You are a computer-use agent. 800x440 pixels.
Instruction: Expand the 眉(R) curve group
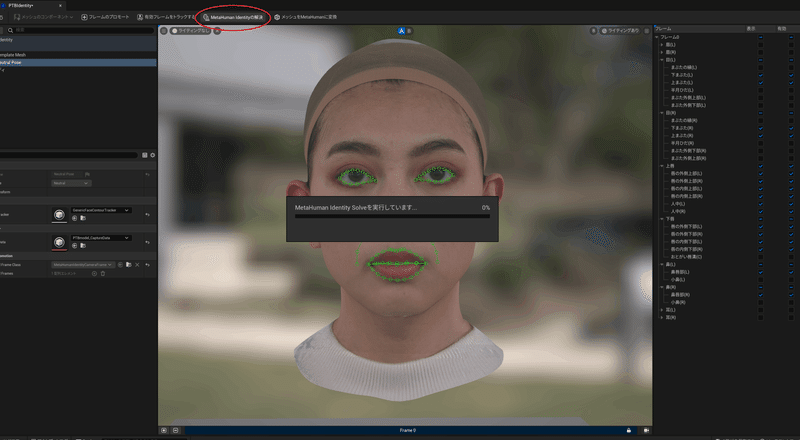click(662, 52)
